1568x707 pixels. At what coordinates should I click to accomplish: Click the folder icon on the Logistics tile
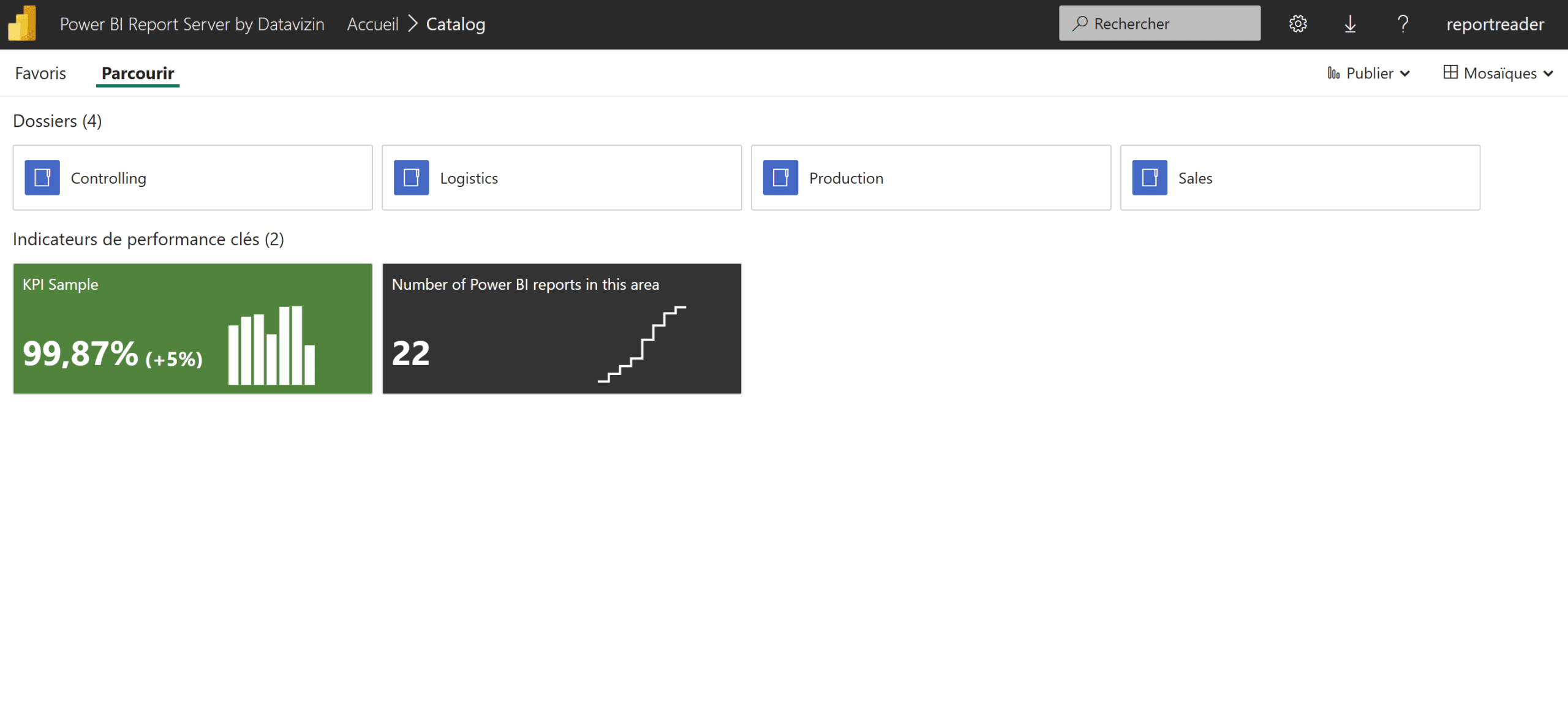click(412, 177)
